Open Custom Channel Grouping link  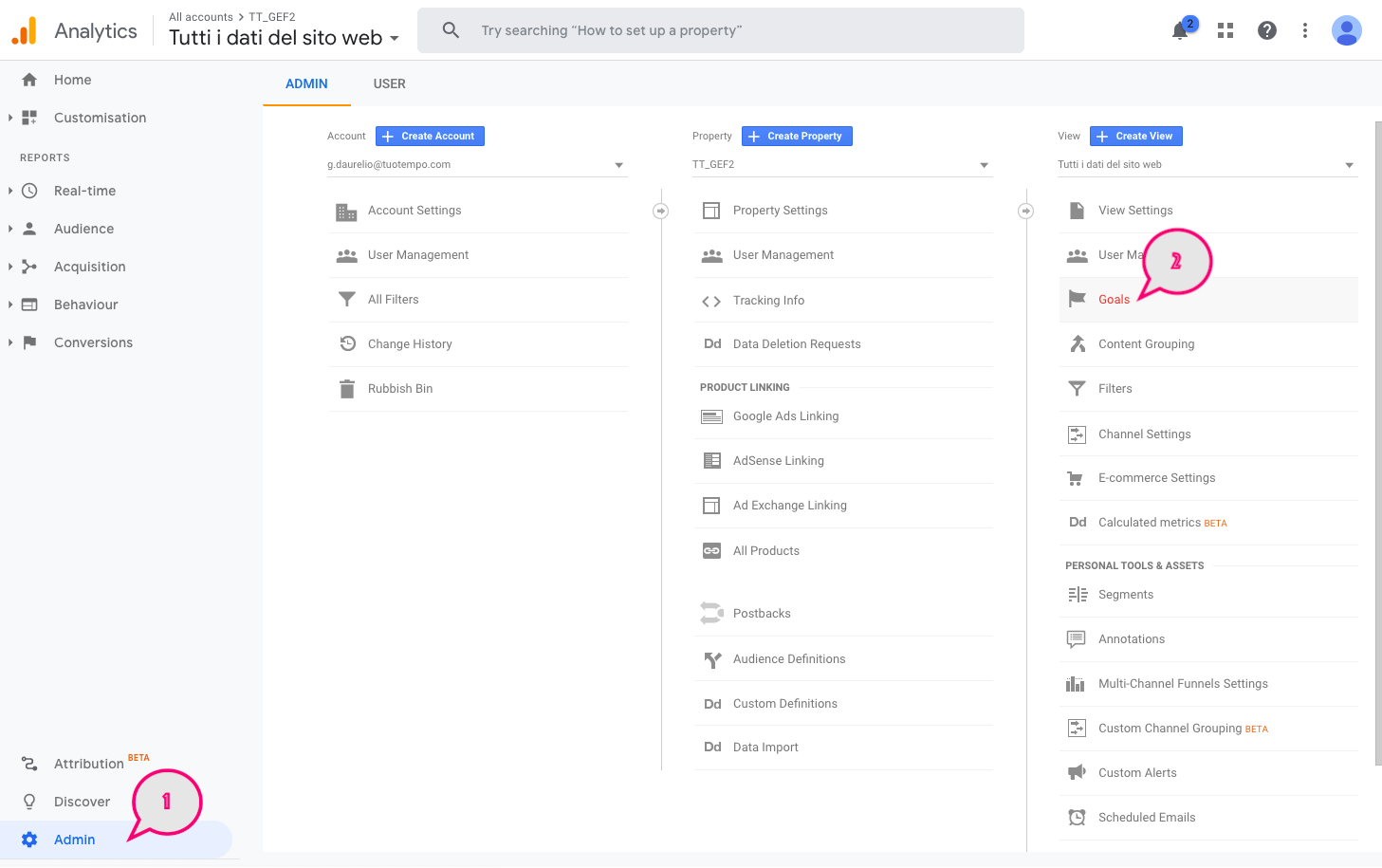click(x=1170, y=729)
